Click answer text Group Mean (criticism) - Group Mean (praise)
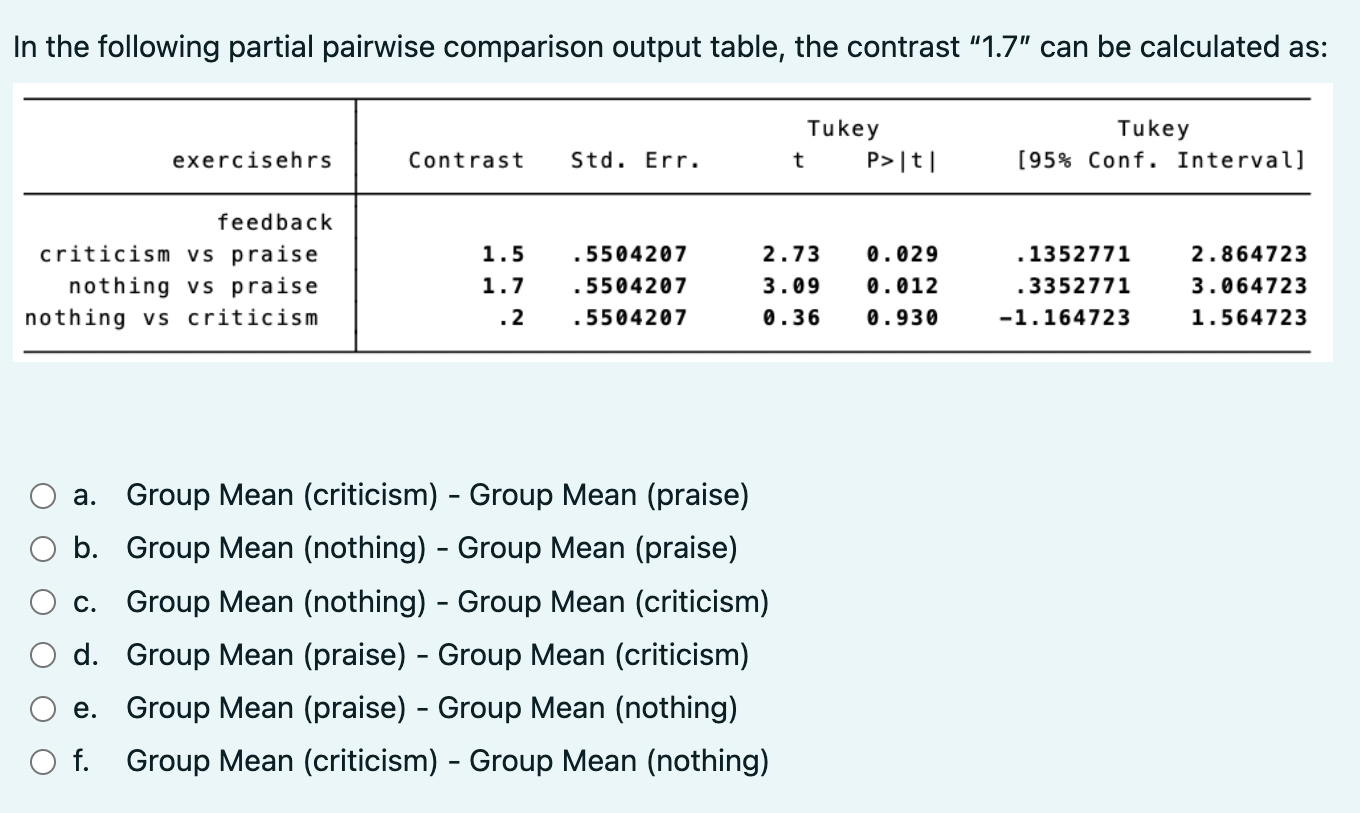 click(x=436, y=495)
